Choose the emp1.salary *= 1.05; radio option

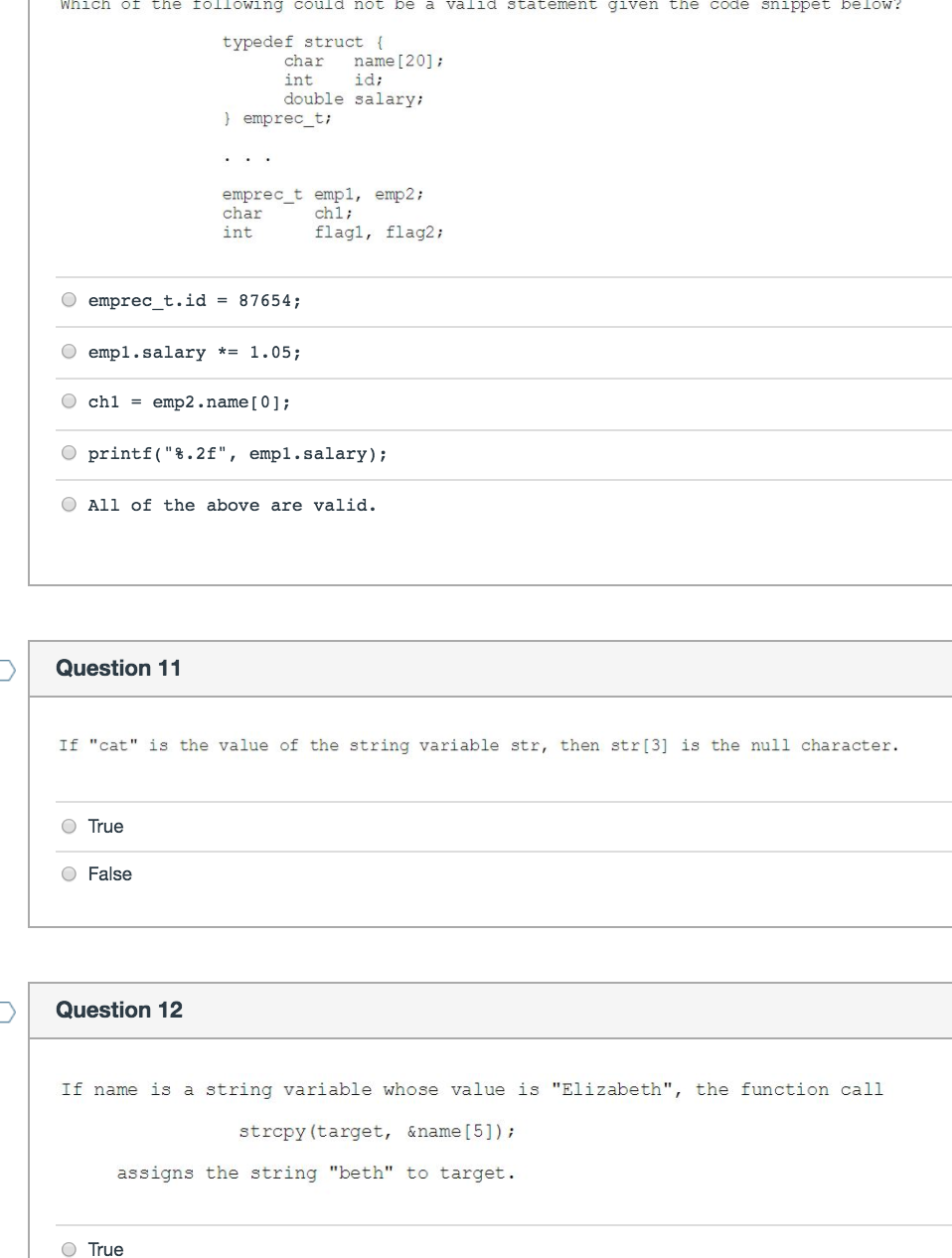(69, 351)
